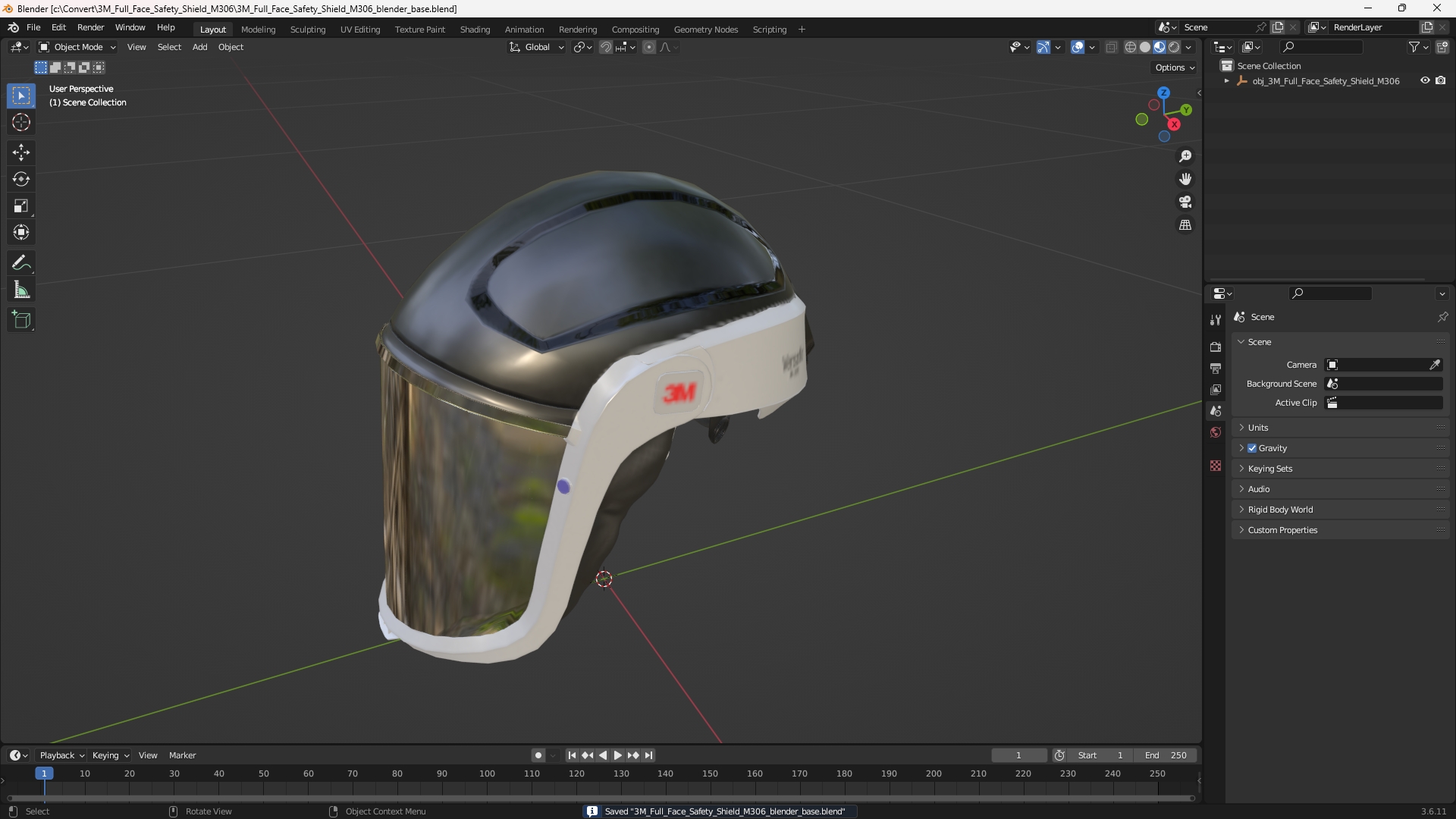Click the Background Scene field
Screen dimensions: 1456x819
click(x=1384, y=384)
